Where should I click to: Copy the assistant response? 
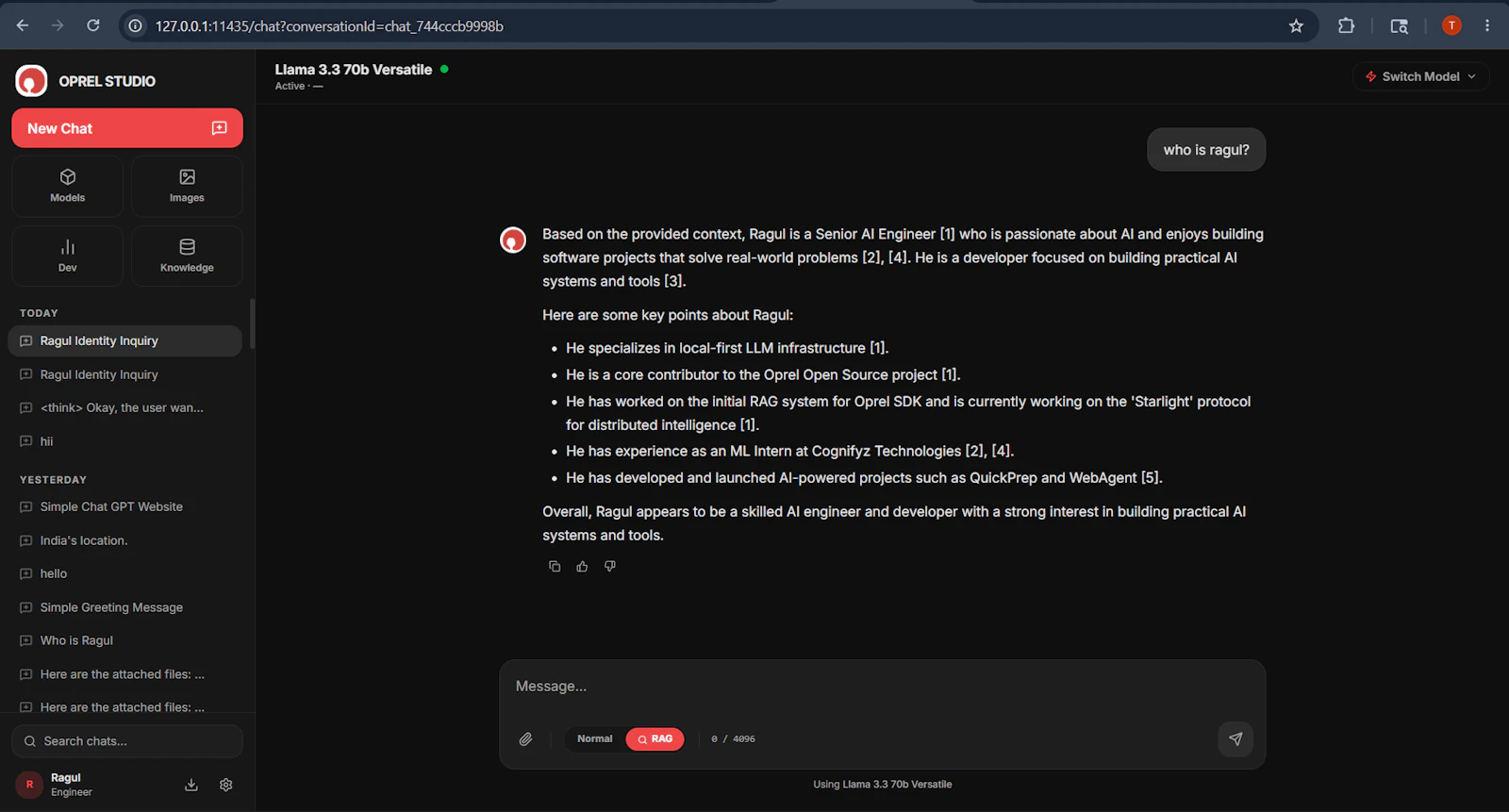click(x=555, y=566)
